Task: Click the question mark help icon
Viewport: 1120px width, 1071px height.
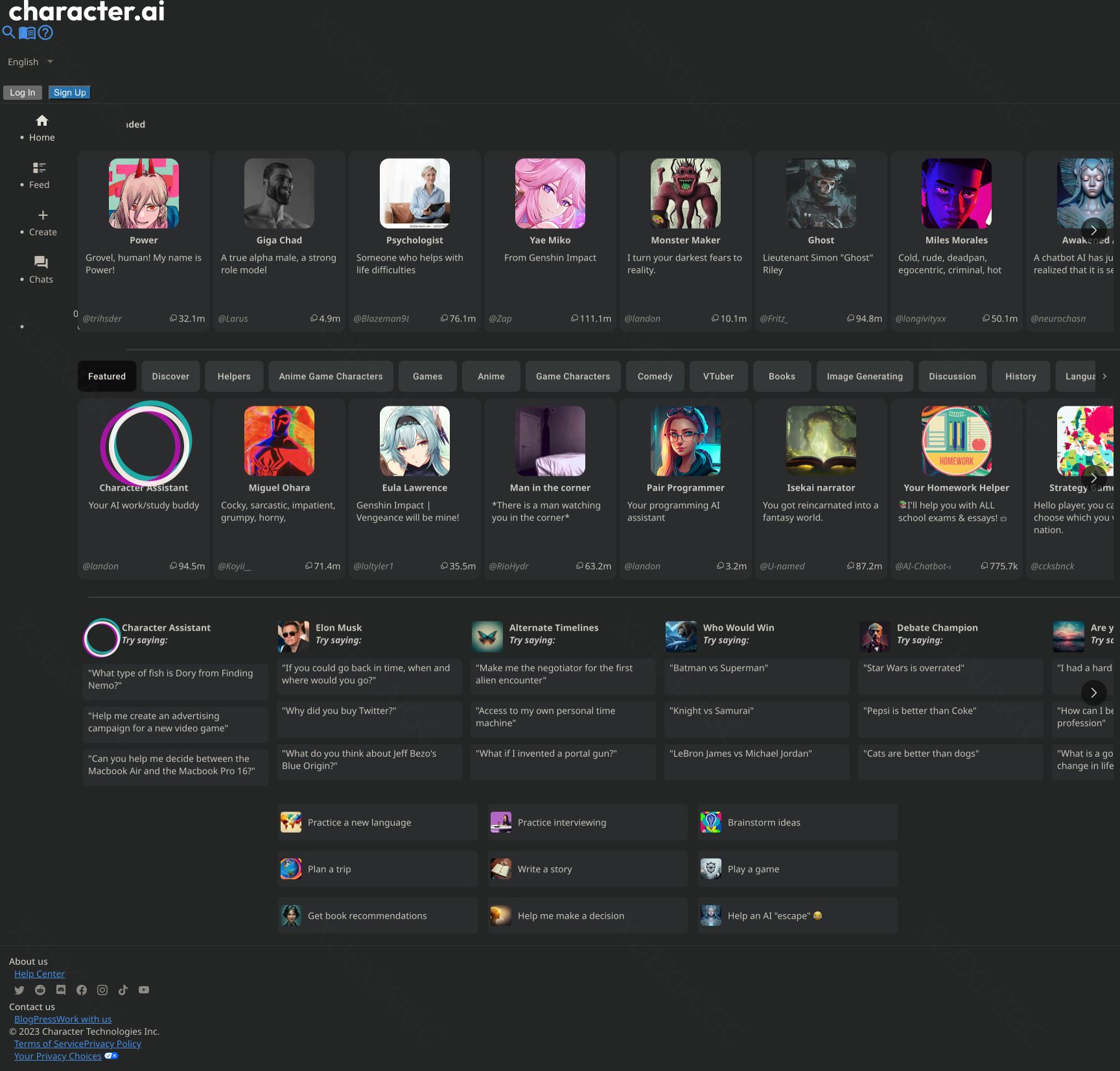Action: (x=45, y=33)
